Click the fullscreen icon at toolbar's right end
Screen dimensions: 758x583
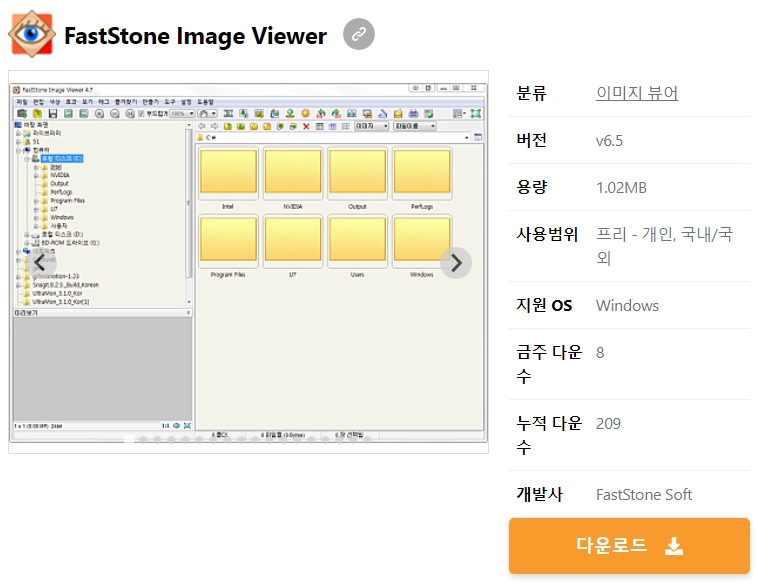pos(476,113)
